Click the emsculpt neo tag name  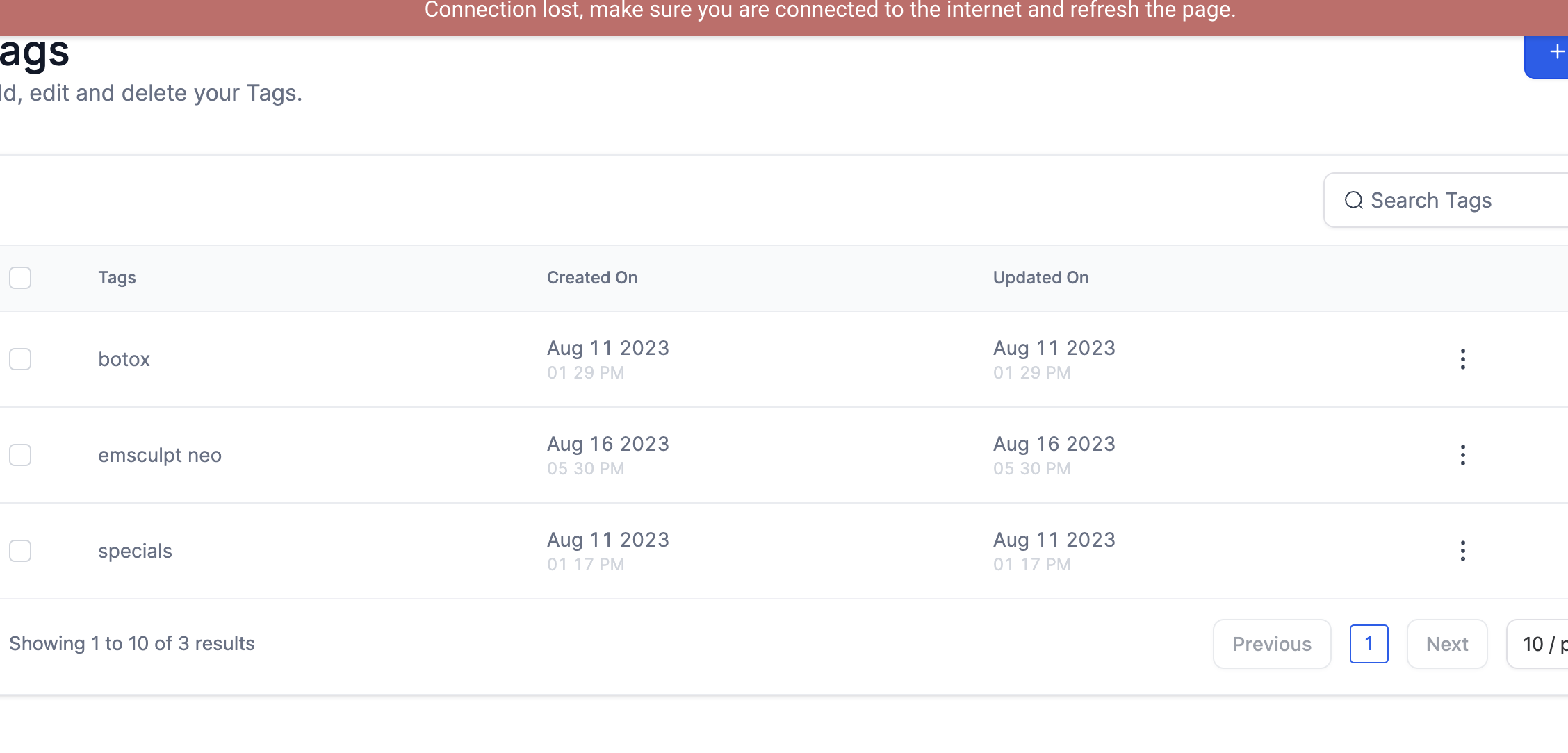[160, 455]
